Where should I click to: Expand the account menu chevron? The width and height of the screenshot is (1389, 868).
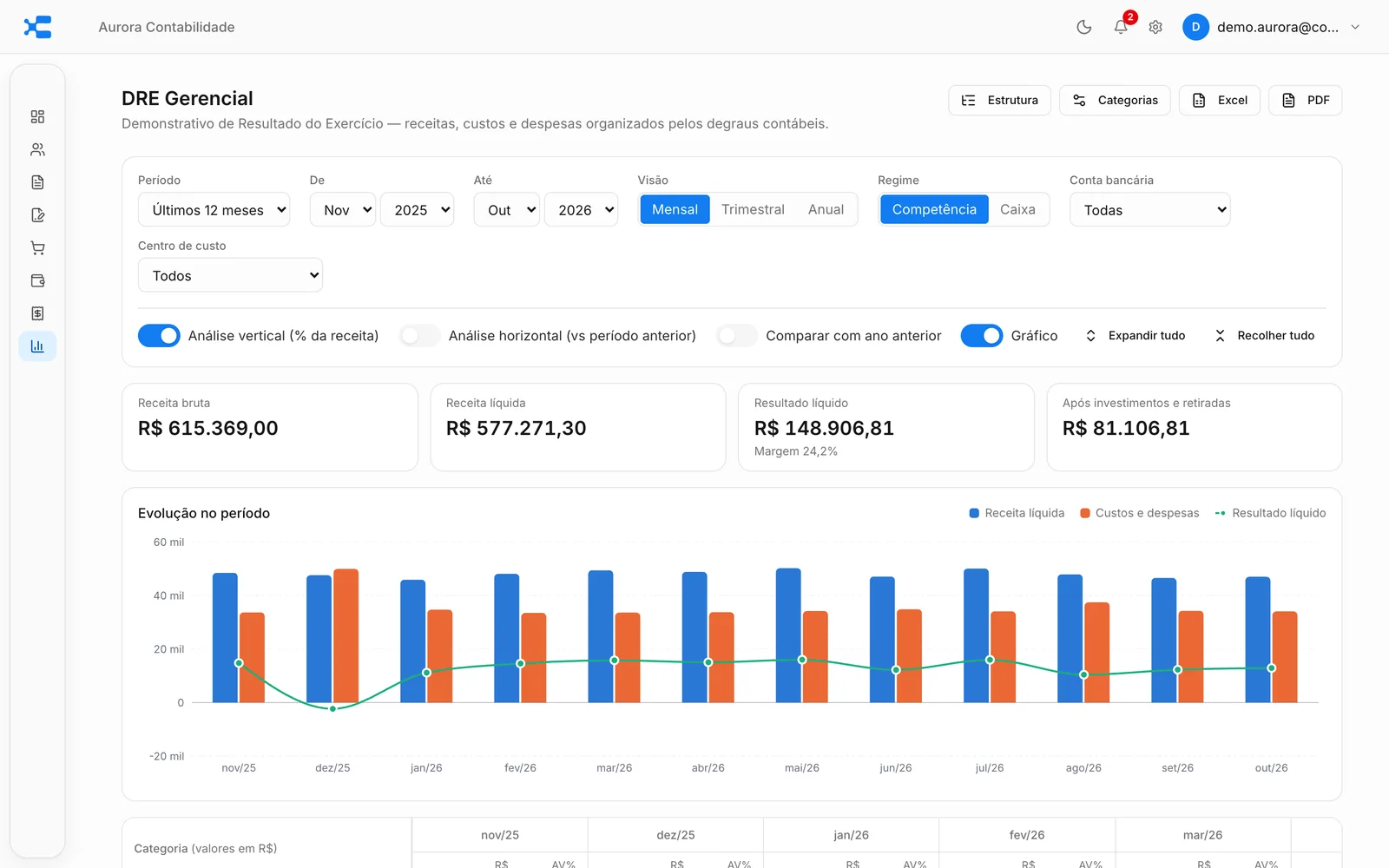pyautogui.click(x=1355, y=27)
